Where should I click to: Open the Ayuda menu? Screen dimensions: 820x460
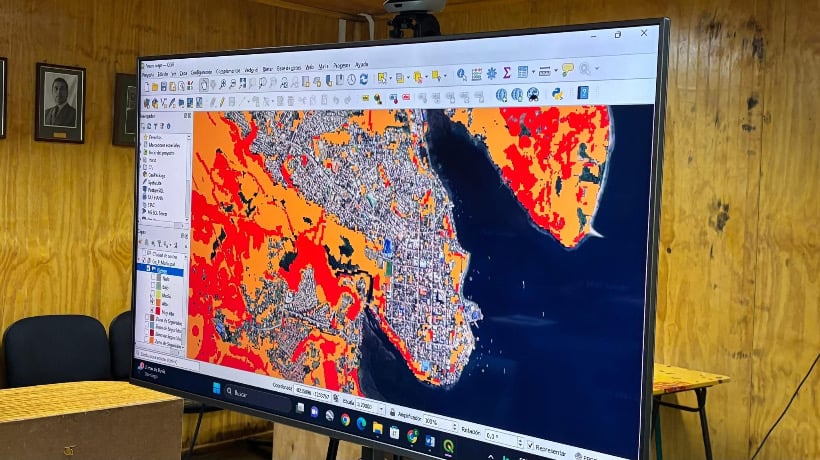(x=362, y=64)
